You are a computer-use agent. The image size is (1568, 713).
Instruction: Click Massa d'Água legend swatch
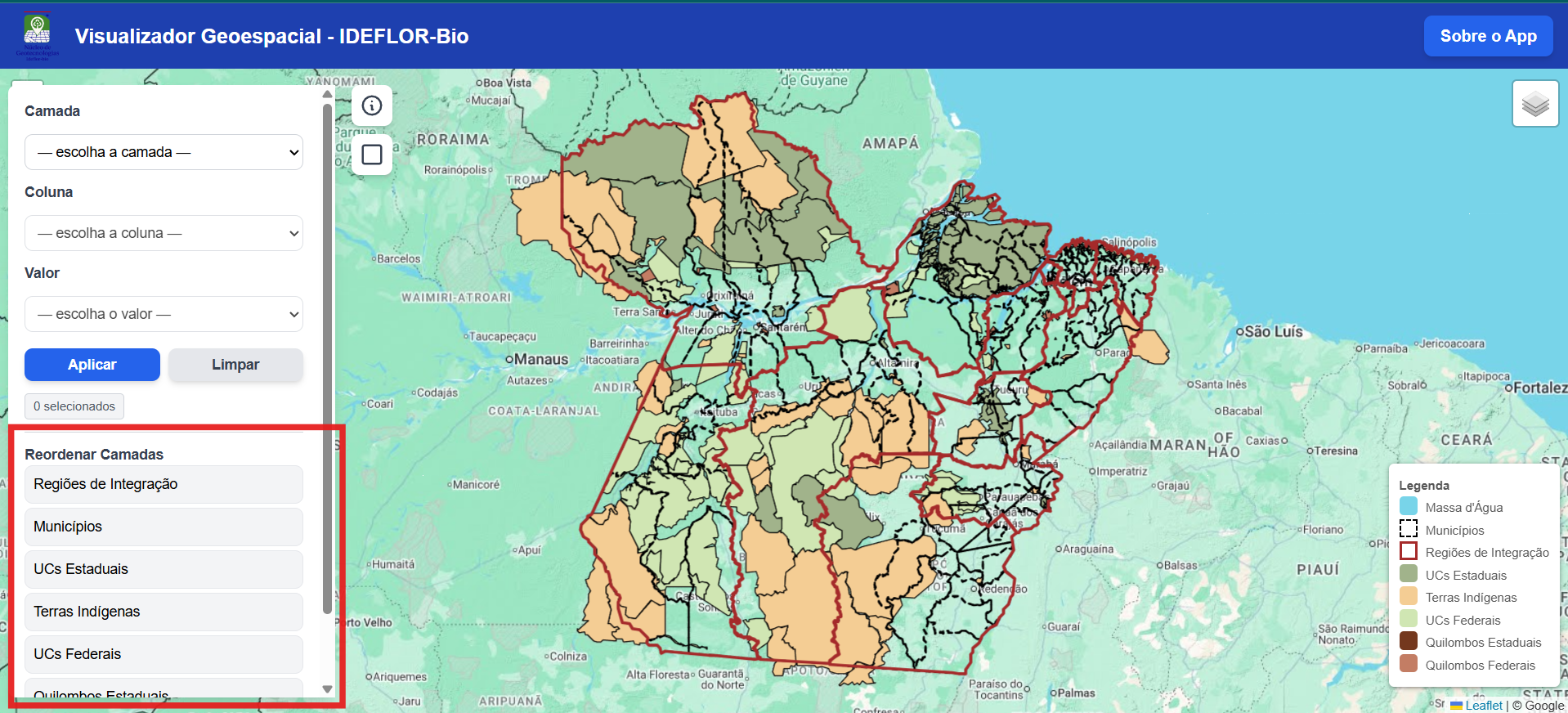1408,507
